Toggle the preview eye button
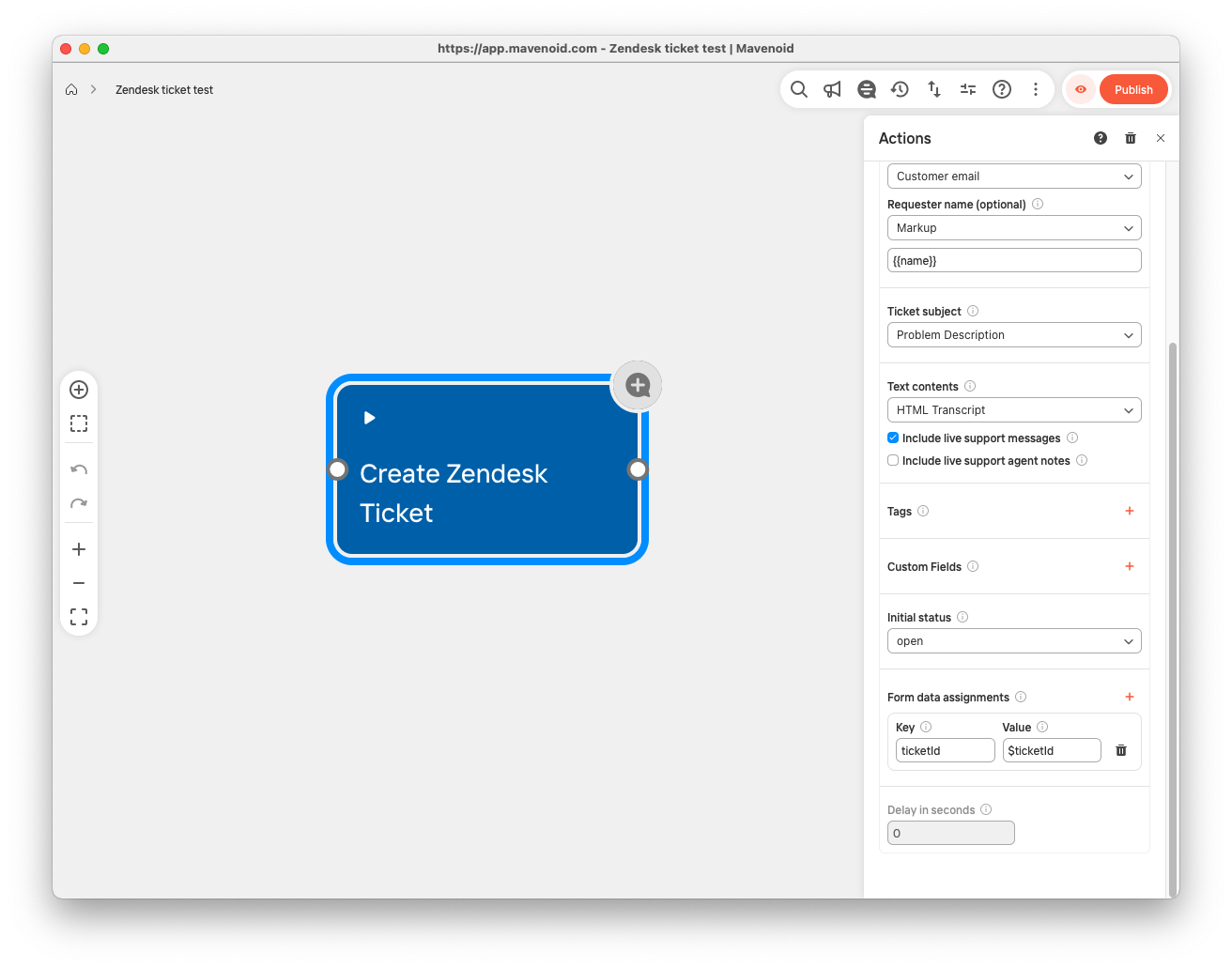 pos(1081,89)
